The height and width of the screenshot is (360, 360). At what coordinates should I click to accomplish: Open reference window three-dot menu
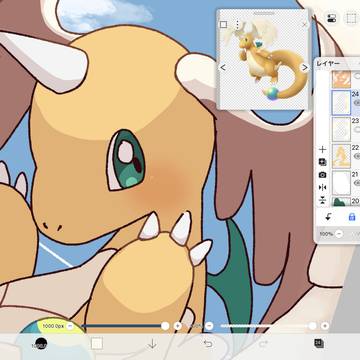[237, 24]
